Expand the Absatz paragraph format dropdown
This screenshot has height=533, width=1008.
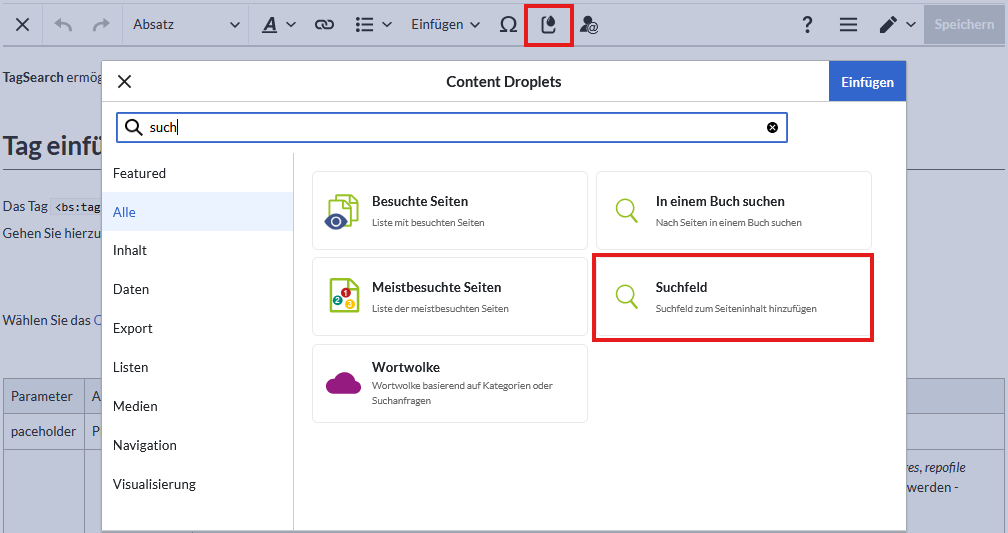click(x=186, y=25)
